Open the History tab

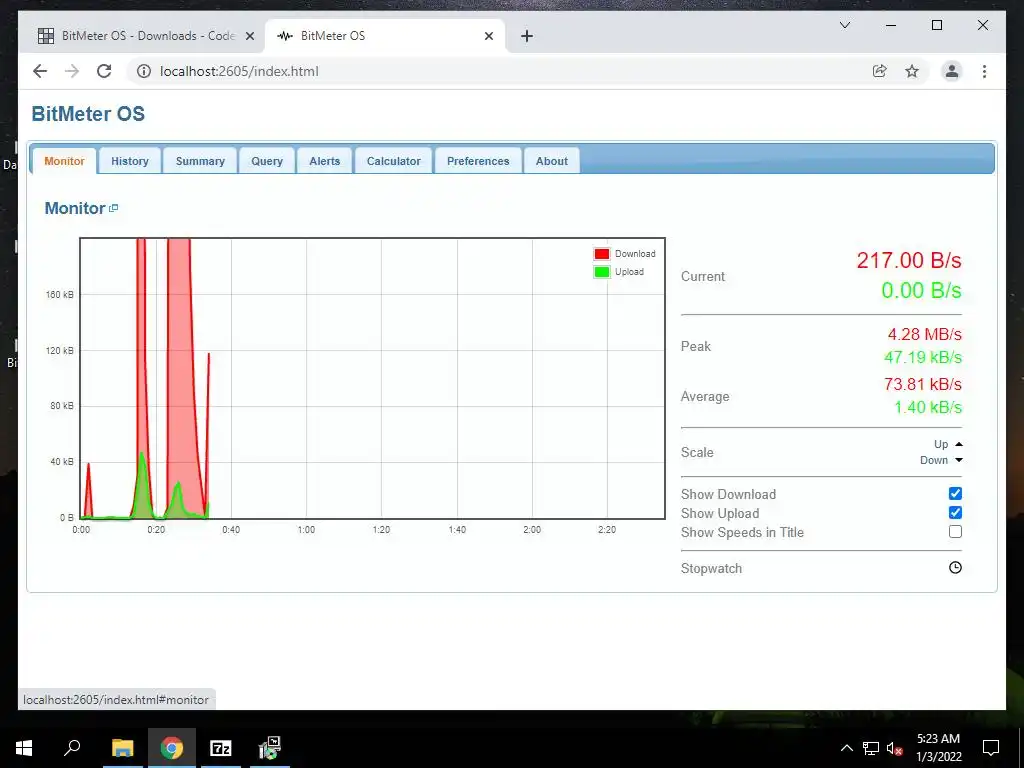click(129, 161)
